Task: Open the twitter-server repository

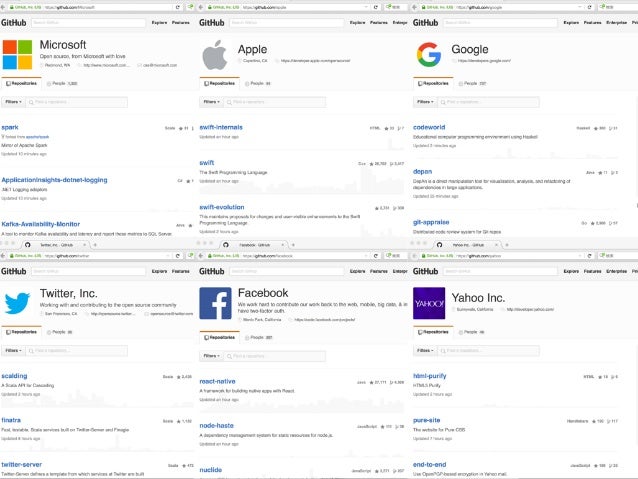Action: click(x=22, y=464)
